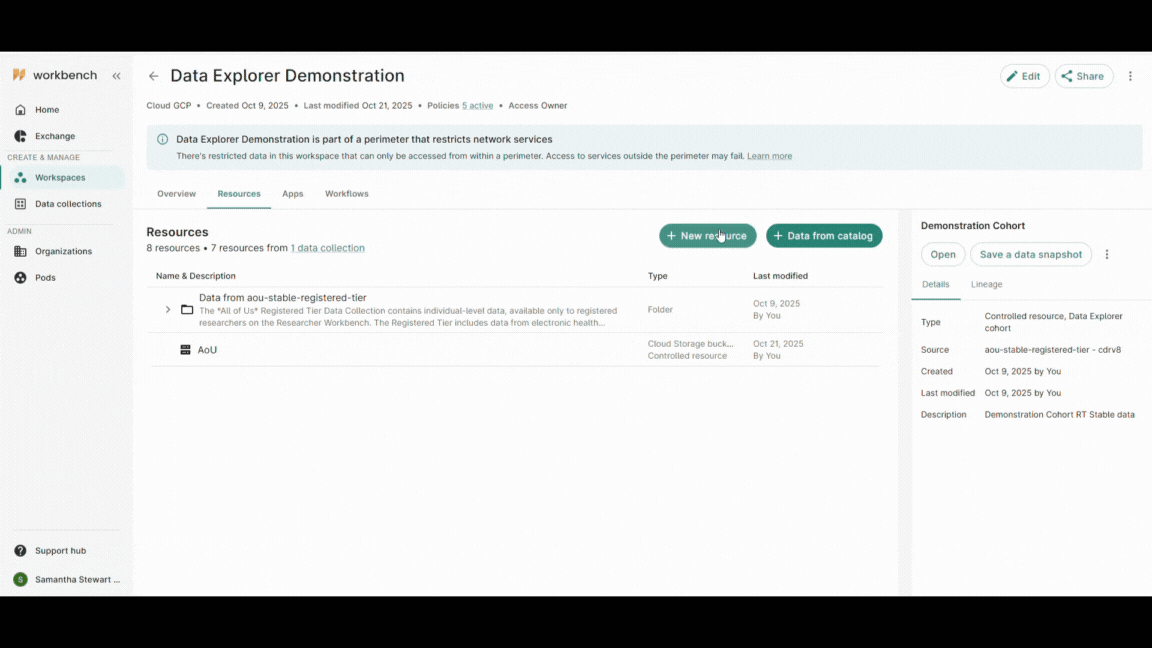
Task: Open workspace more options kebab menu
Action: (x=1131, y=76)
